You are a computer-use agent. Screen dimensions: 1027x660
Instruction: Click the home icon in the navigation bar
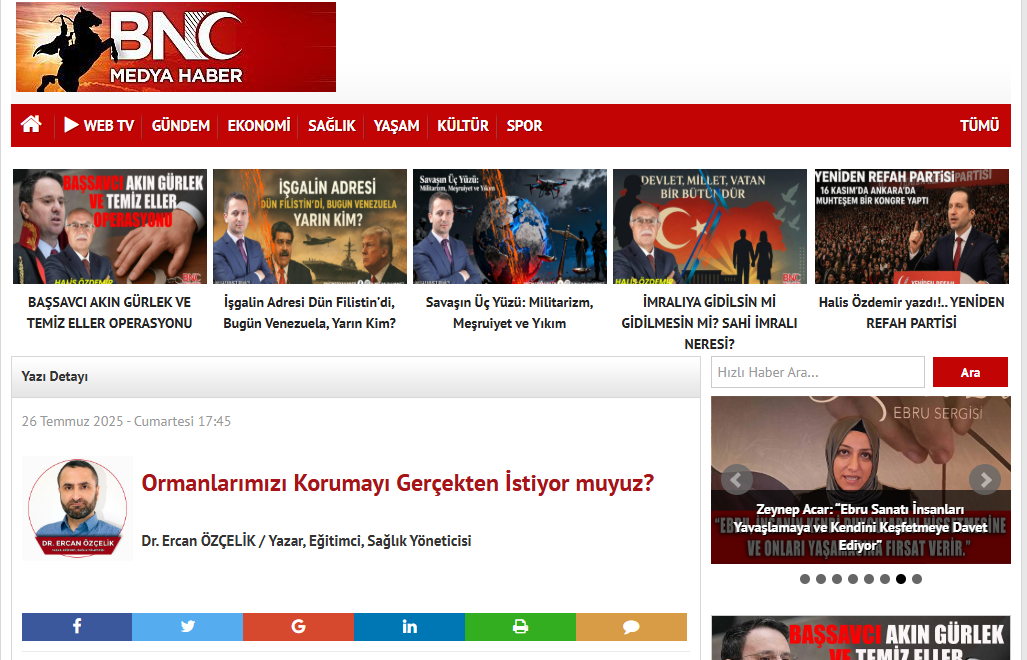pos(31,125)
